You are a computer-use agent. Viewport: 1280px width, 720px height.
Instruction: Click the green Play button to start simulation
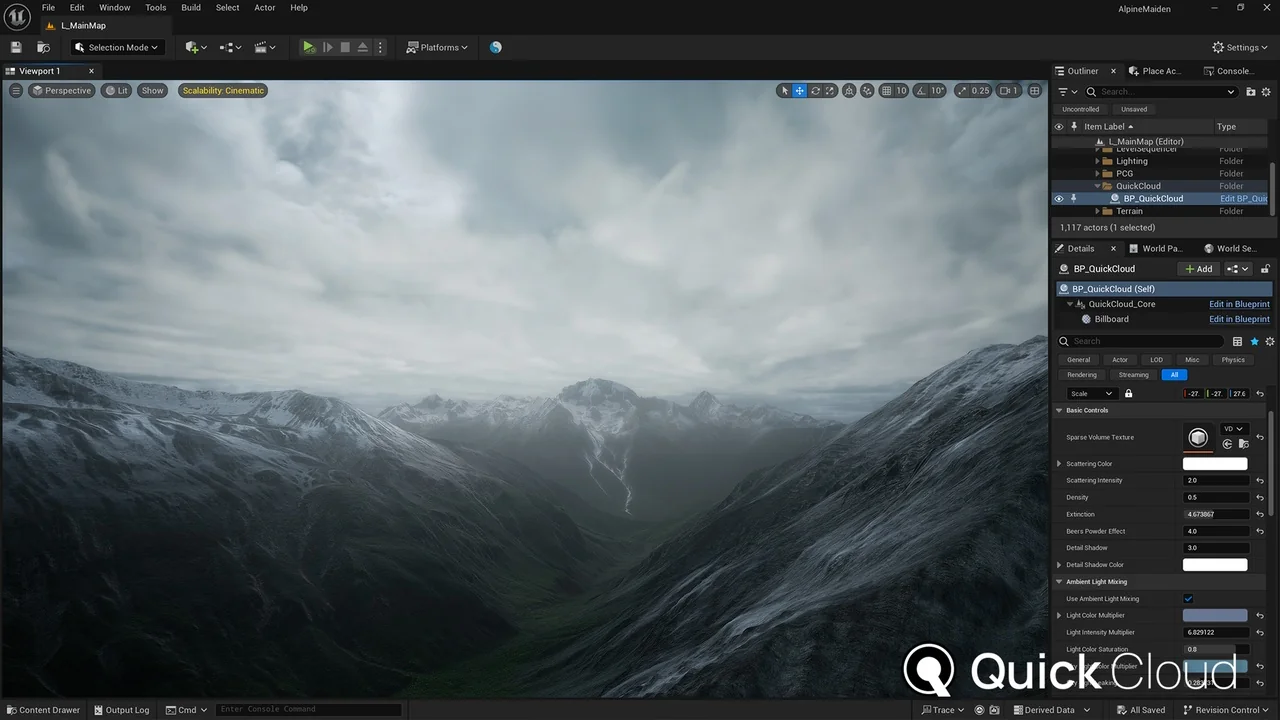click(x=308, y=47)
